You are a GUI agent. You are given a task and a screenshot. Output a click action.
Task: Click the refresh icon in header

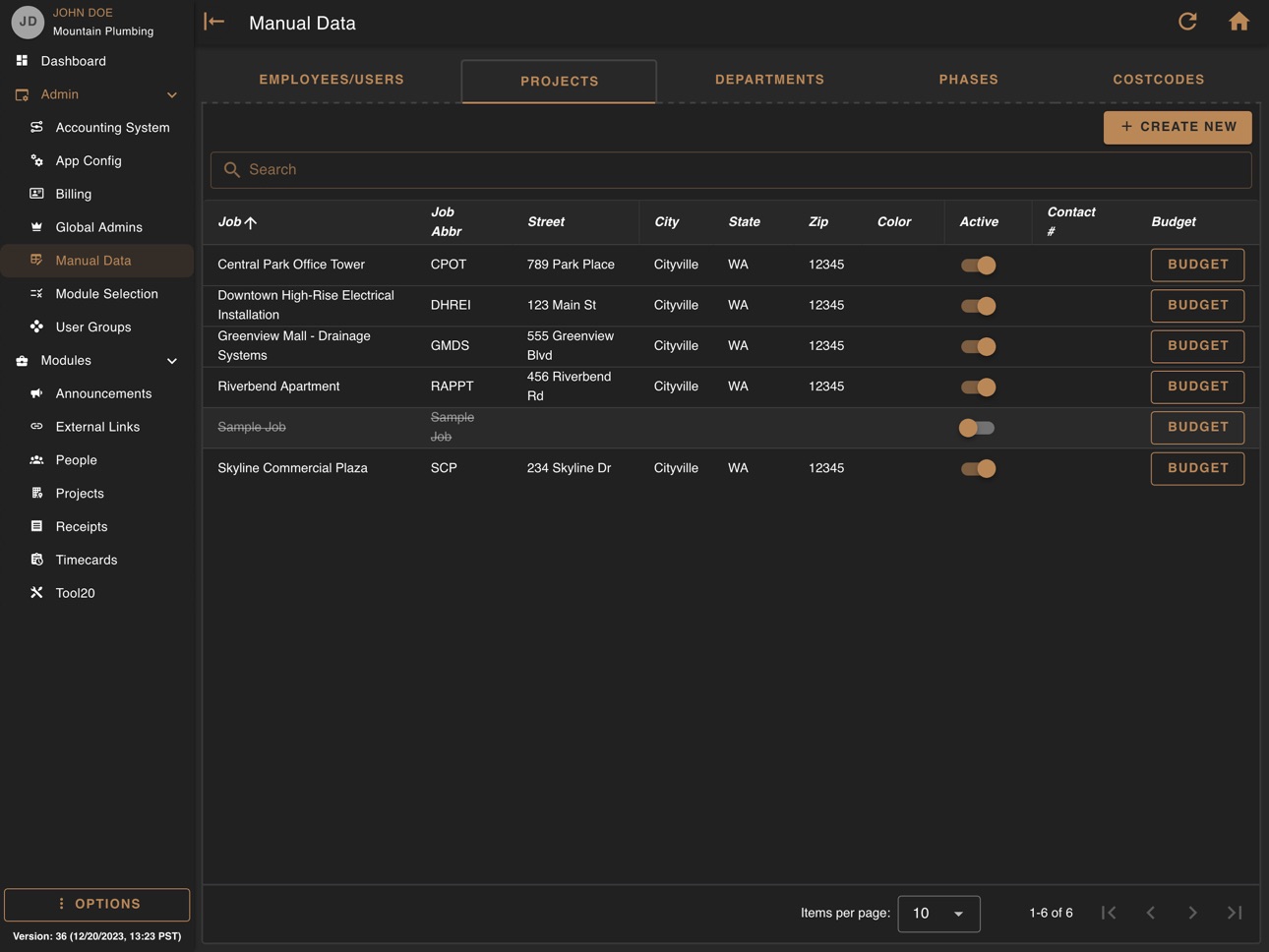[x=1187, y=22]
